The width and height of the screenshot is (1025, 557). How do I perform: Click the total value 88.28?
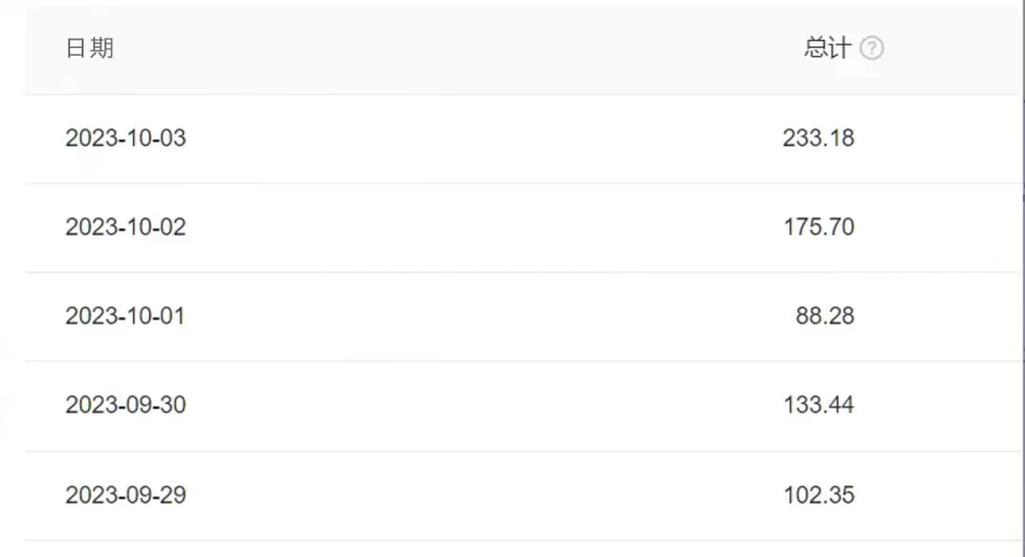pos(825,316)
